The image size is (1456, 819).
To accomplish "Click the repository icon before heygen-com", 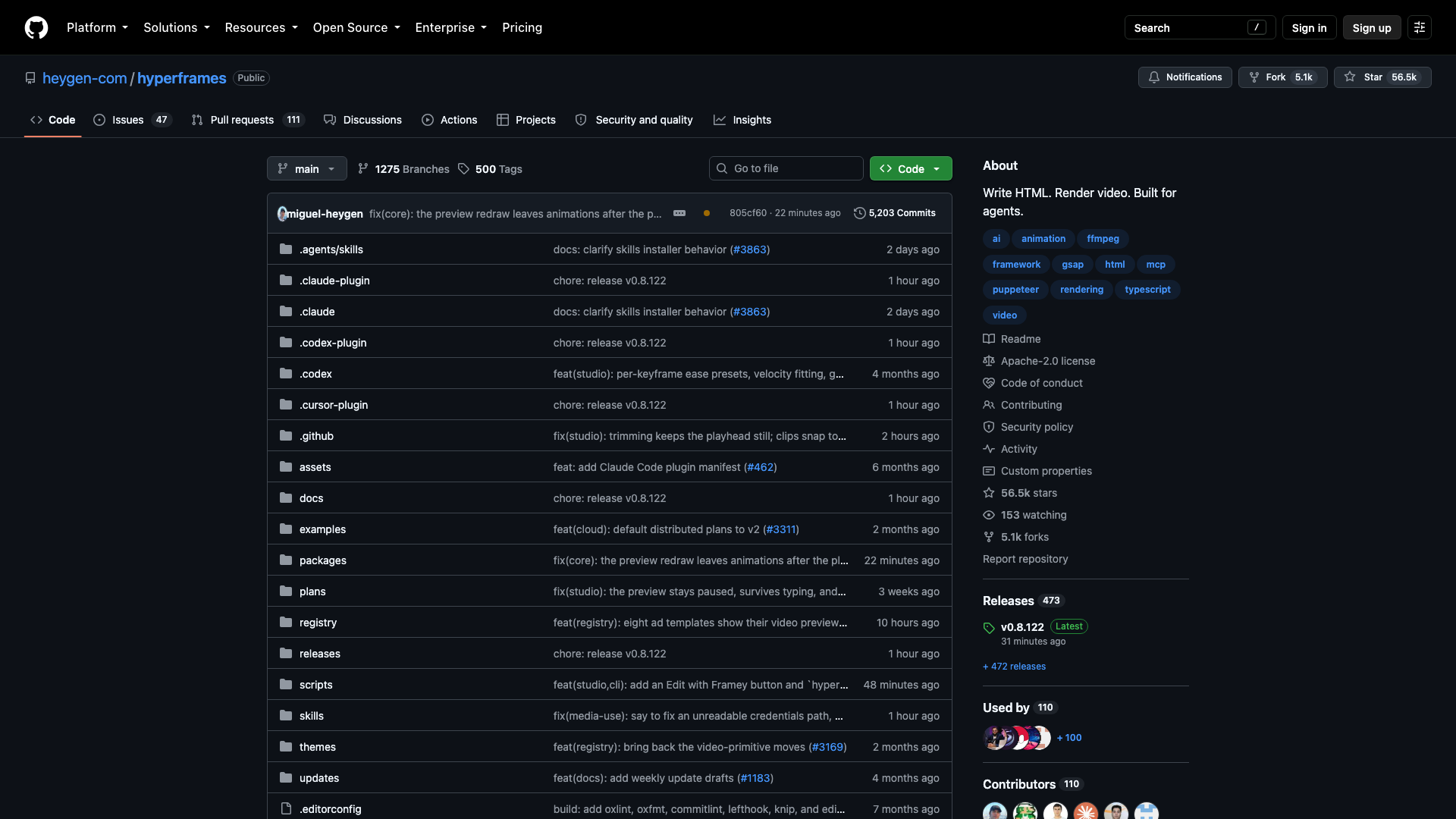I will pos(30,78).
